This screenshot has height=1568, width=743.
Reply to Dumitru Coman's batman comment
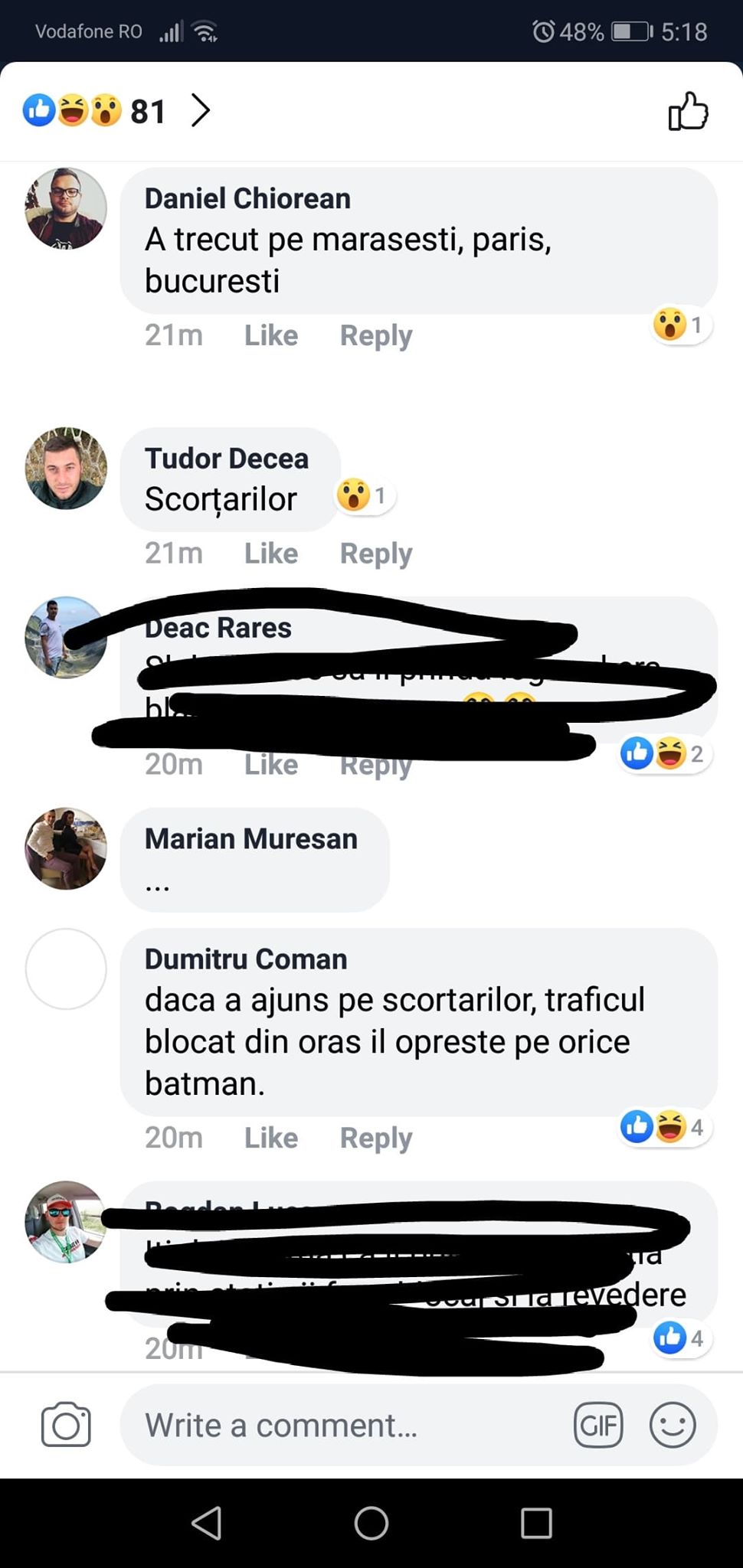[x=375, y=1138]
